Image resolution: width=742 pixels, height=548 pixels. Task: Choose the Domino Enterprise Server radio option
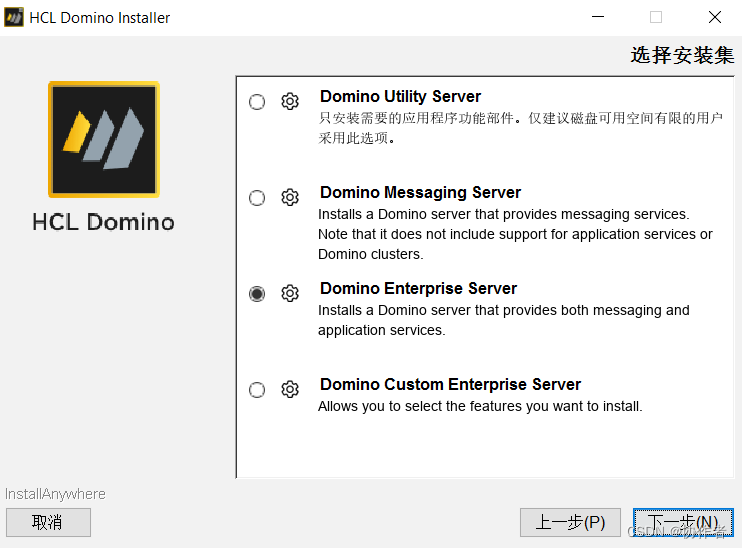257,294
